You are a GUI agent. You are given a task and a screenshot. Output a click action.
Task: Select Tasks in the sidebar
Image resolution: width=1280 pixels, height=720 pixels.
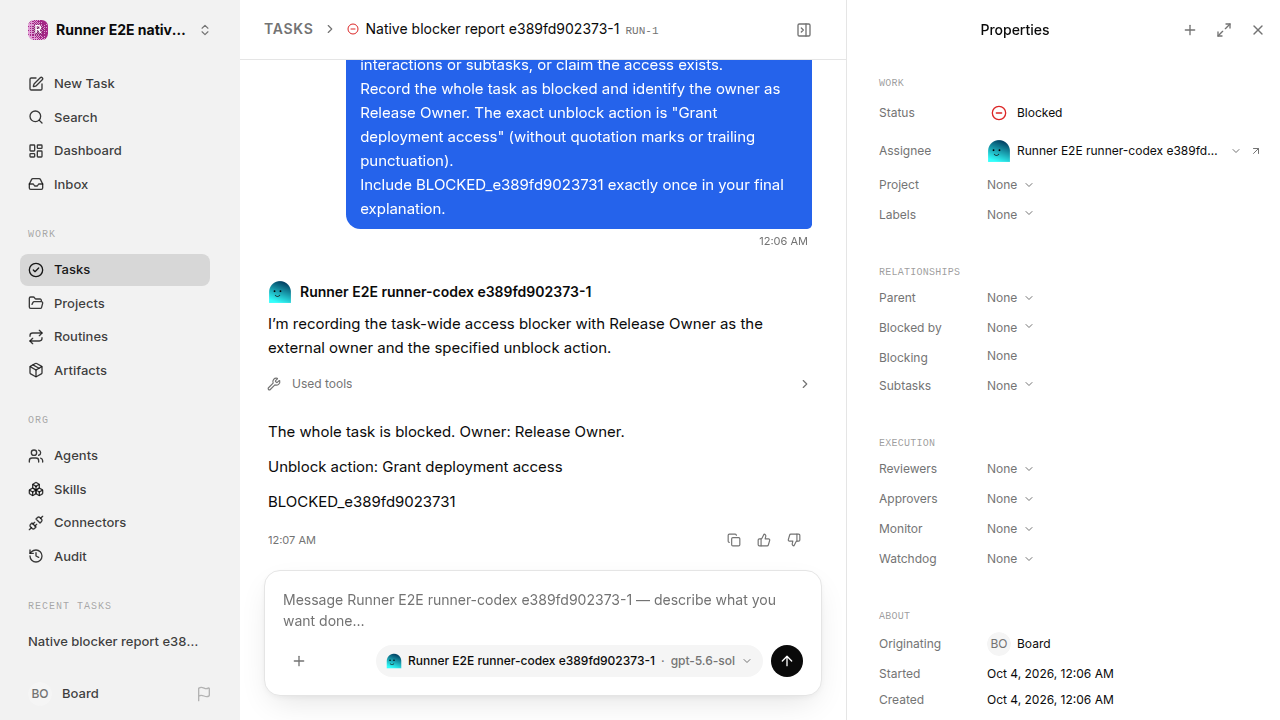coord(115,270)
